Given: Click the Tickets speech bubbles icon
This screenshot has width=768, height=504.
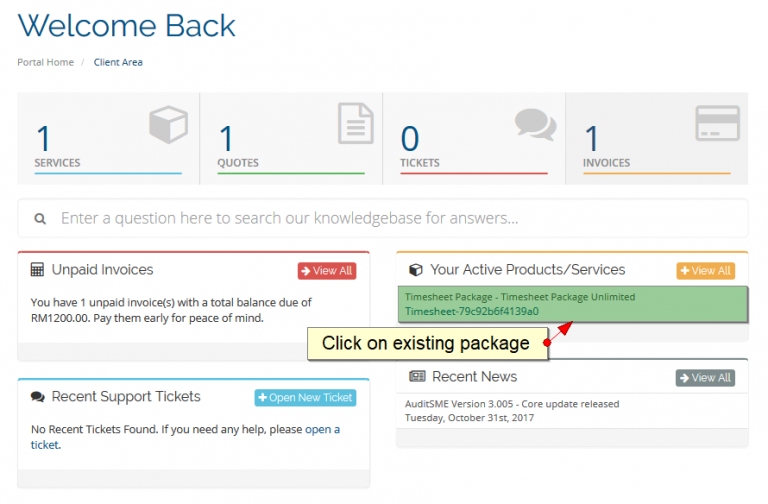Looking at the screenshot, I should [x=535, y=124].
